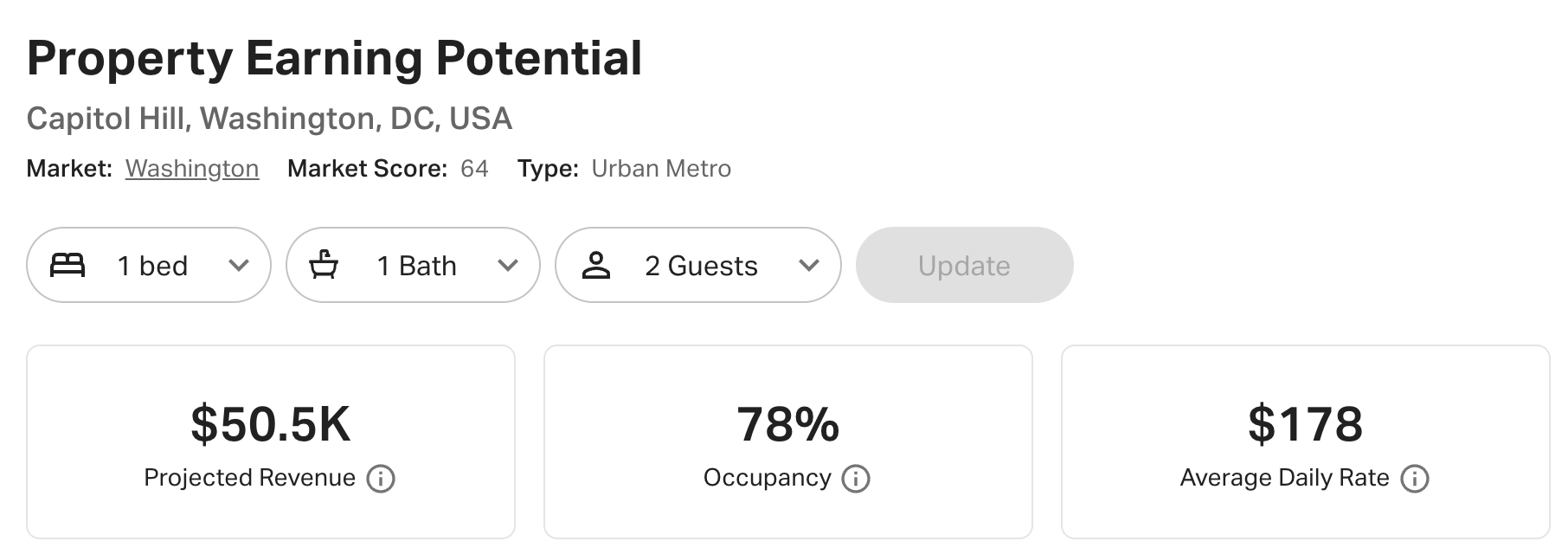The height and width of the screenshot is (554, 1568).
Task: Open the 1 Bath dropdown
Action: click(x=413, y=265)
